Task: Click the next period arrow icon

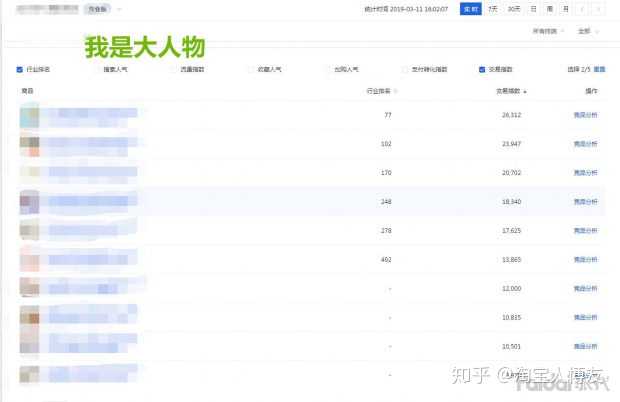Action: point(598,9)
